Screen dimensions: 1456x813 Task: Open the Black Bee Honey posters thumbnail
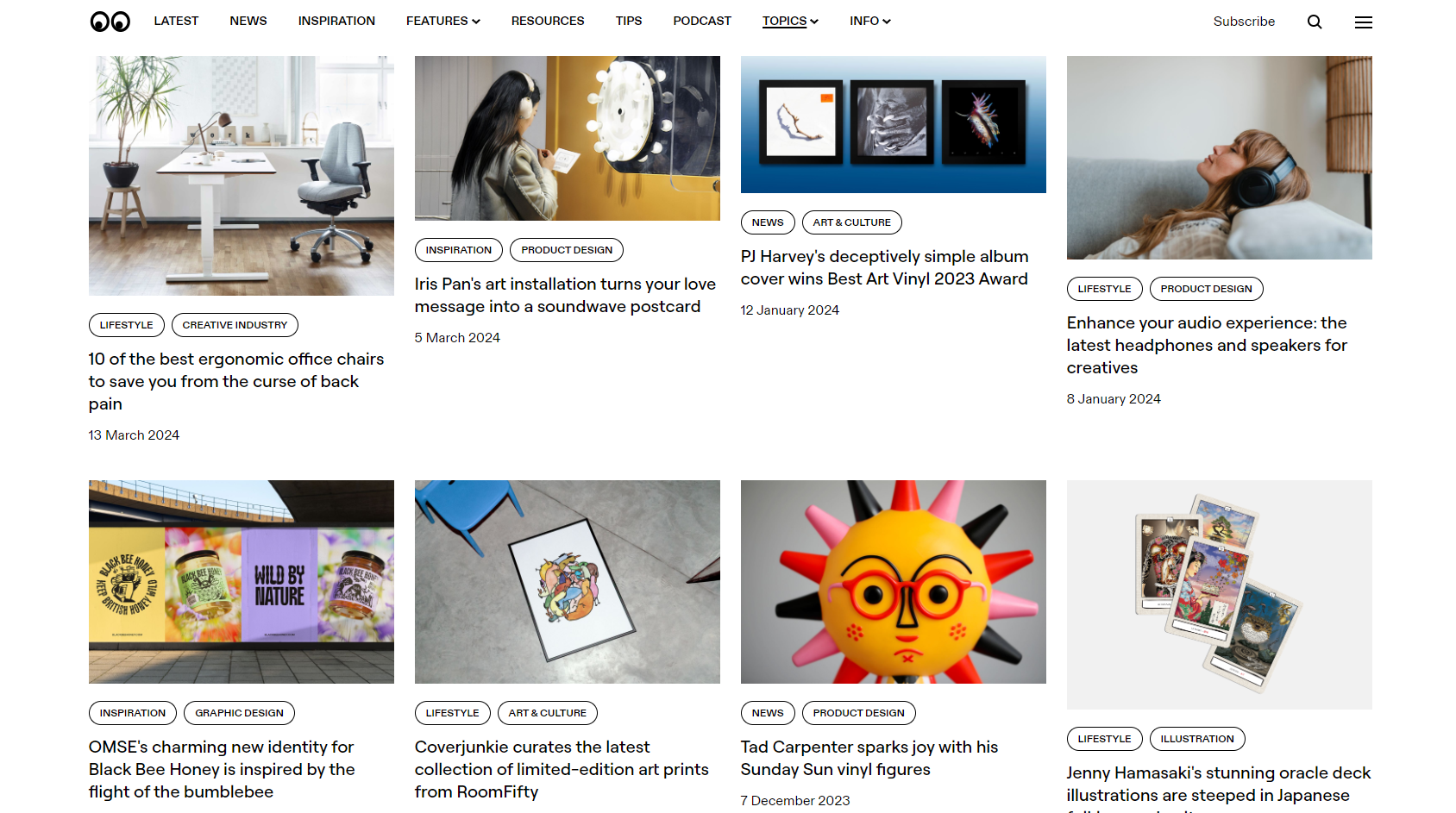coord(242,582)
